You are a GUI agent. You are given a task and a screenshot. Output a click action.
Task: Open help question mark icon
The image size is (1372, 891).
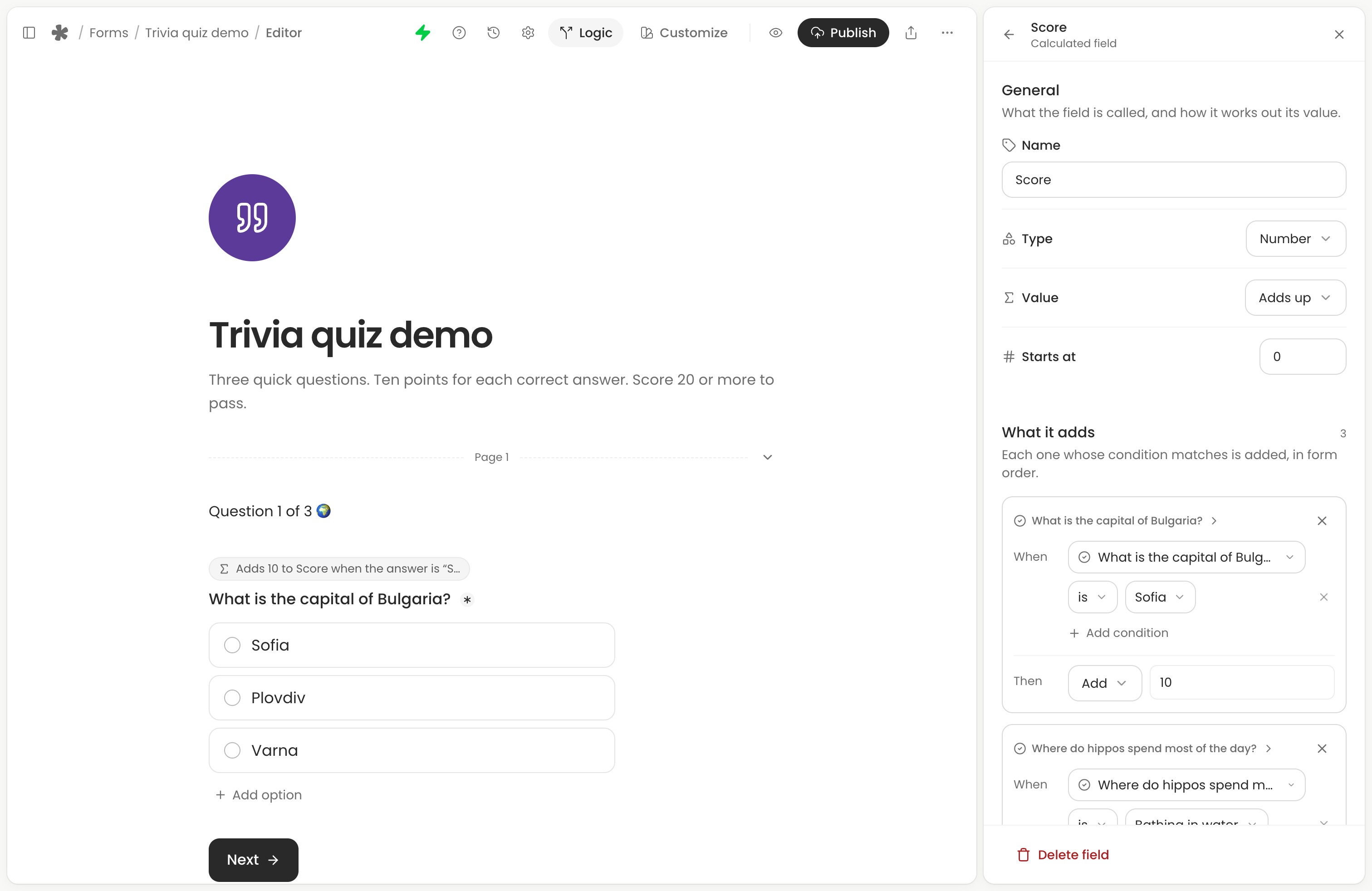[x=459, y=33]
